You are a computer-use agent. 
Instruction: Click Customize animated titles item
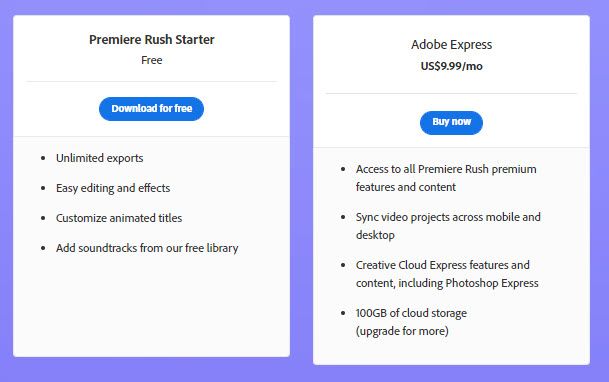tap(119, 218)
